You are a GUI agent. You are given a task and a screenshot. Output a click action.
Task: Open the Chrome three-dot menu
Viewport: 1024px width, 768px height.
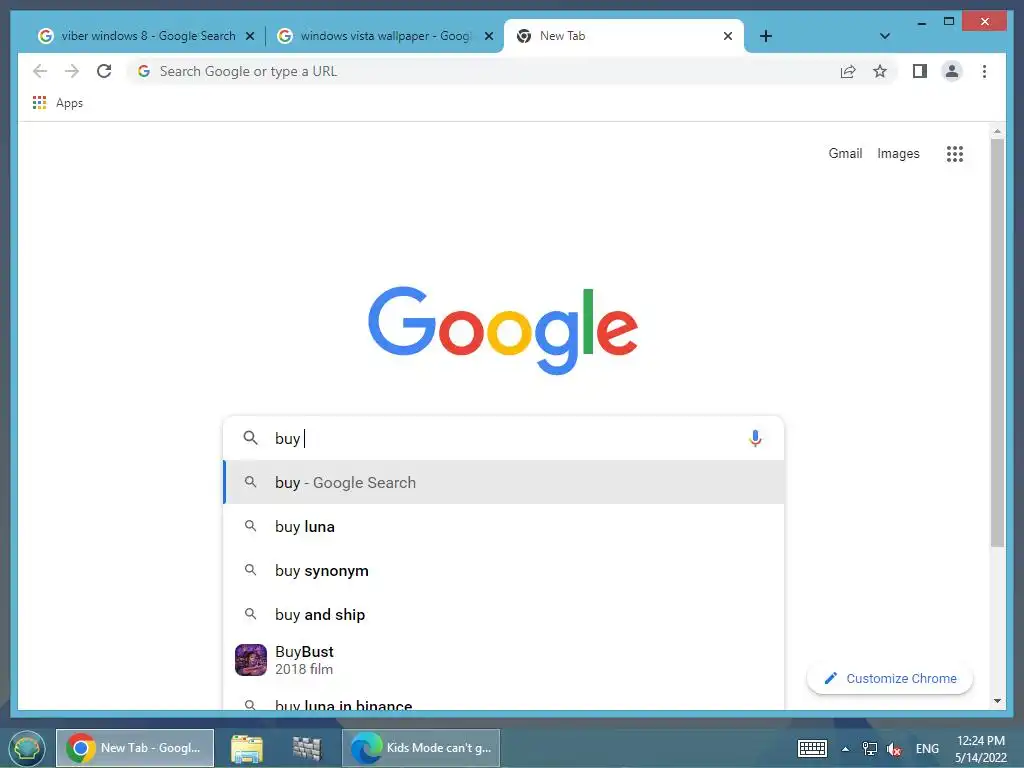984,71
